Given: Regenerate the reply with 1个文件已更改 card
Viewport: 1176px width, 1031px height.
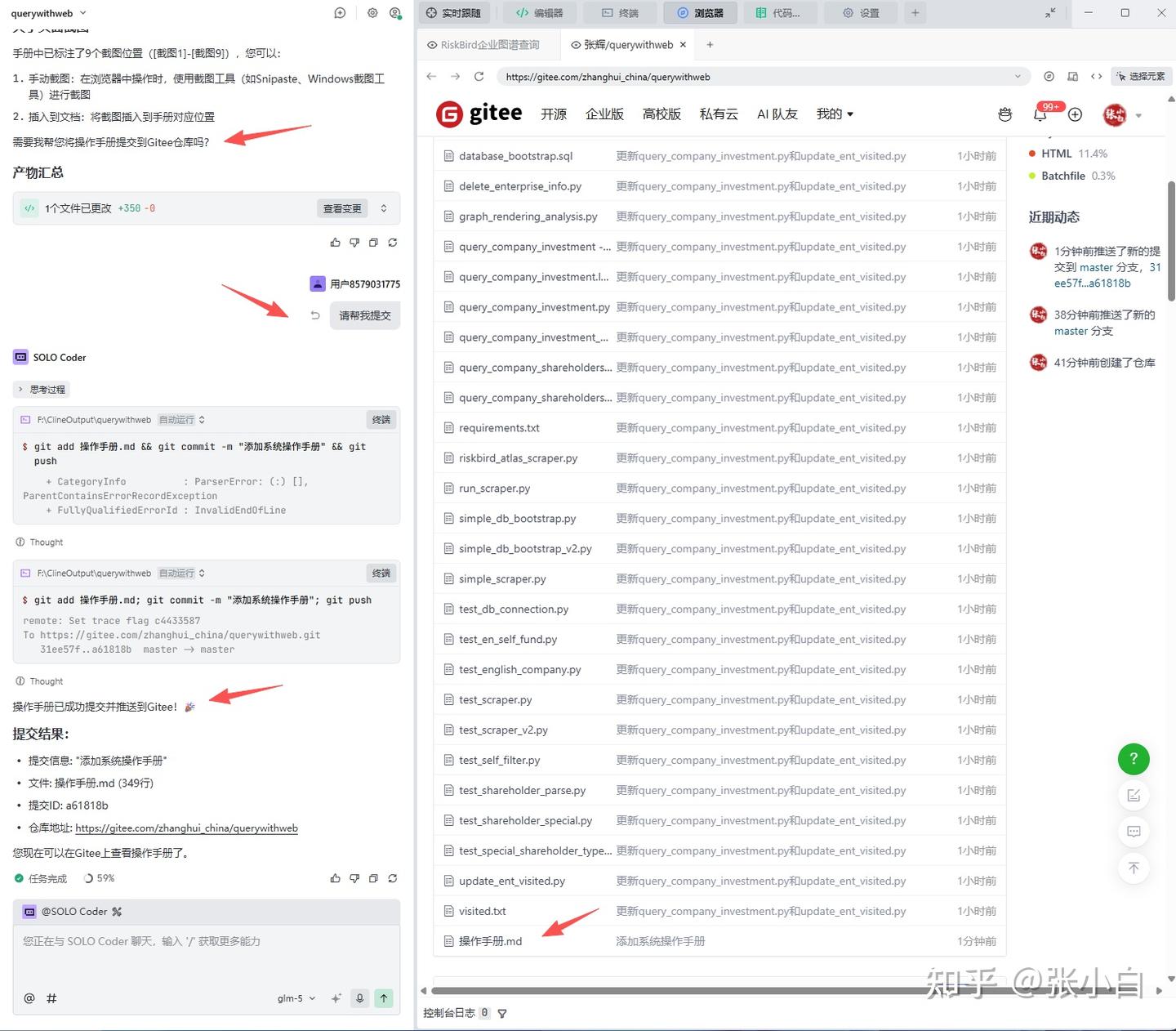Looking at the screenshot, I should click(x=393, y=243).
